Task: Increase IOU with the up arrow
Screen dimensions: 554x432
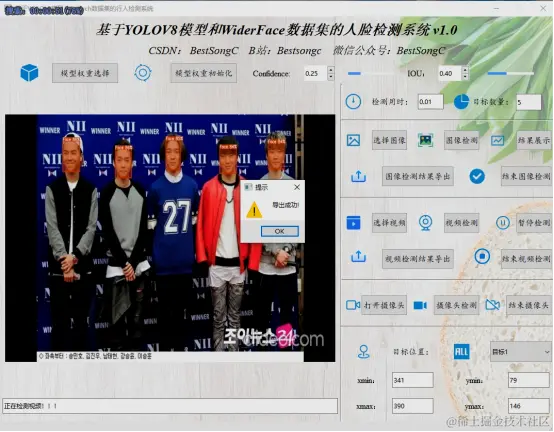Action: click(465, 70)
